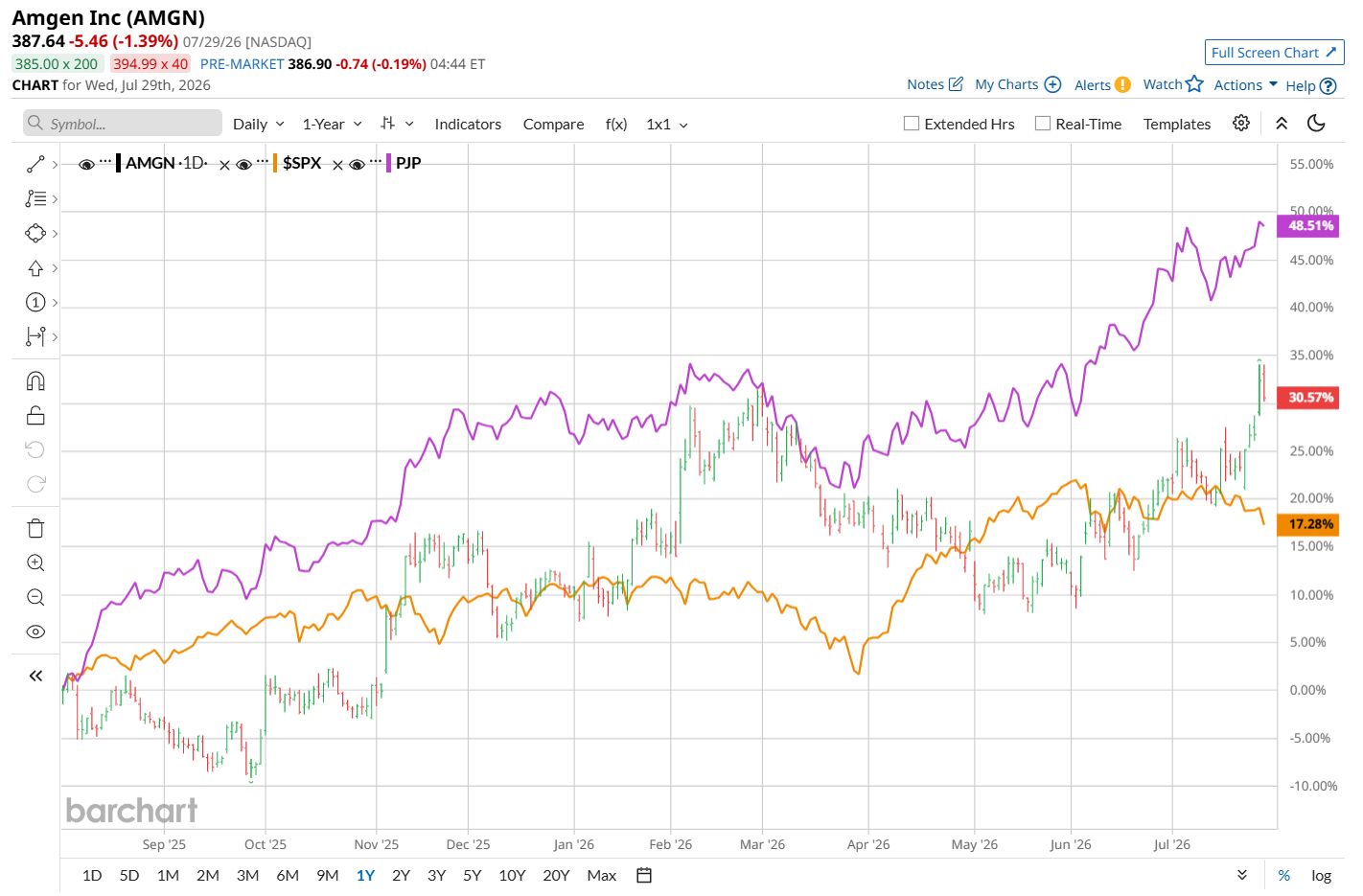This screenshot has width=1363, height=896.
Task: Toggle magnet snap mode
Action: [35, 381]
